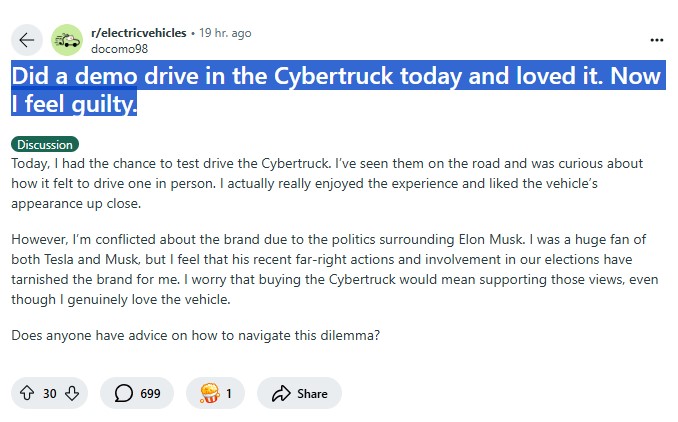Open r/electricvehicles subreddit link

[x=138, y=33]
